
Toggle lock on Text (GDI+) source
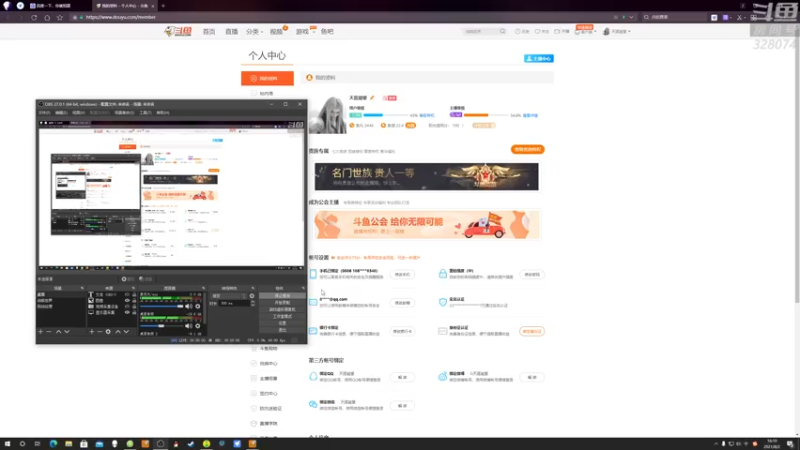pyautogui.click(x=134, y=294)
